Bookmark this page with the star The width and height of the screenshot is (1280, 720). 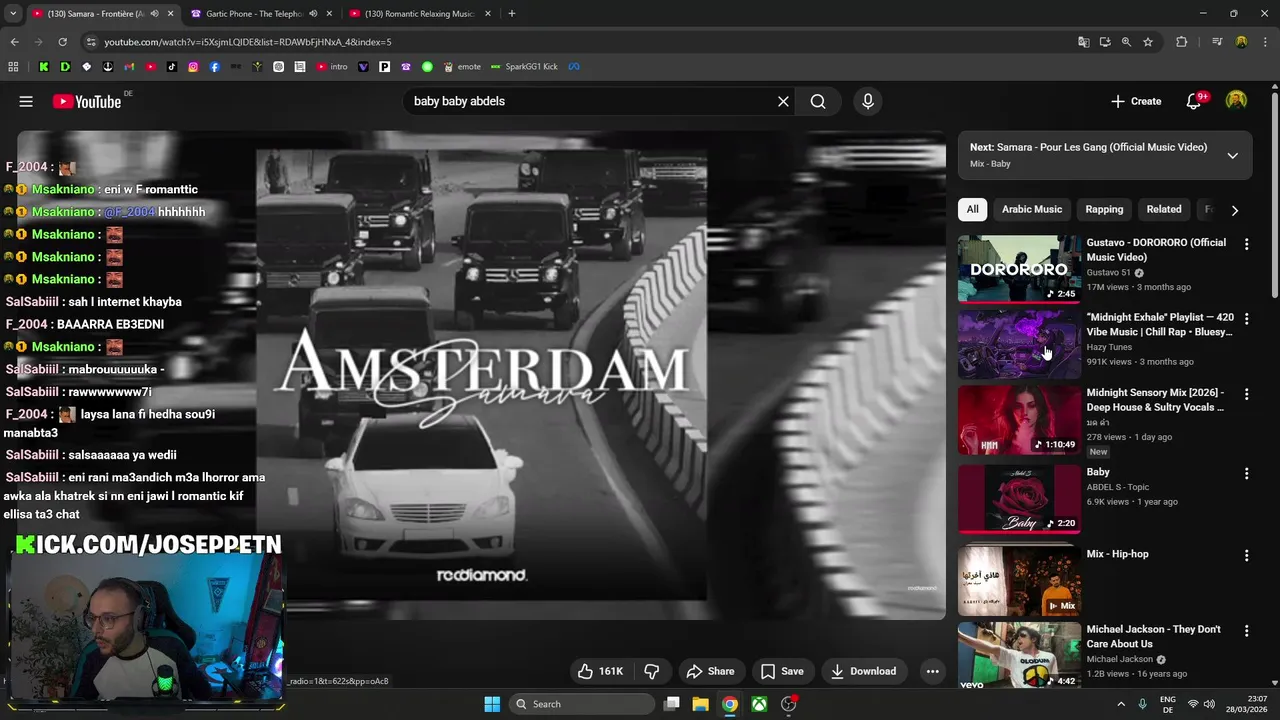[x=1148, y=42]
